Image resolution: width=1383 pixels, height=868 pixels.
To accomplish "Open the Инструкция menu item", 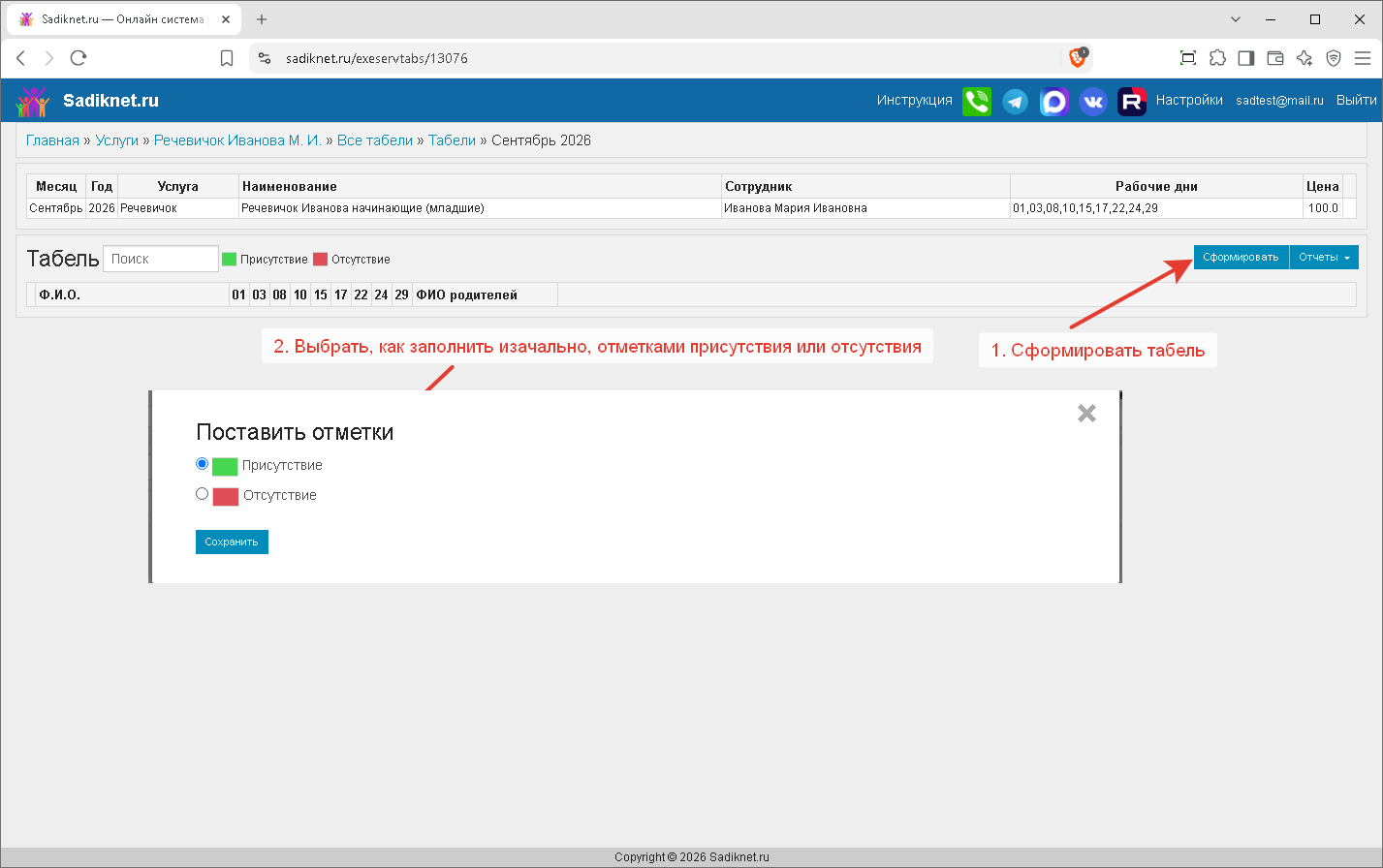I will (915, 100).
